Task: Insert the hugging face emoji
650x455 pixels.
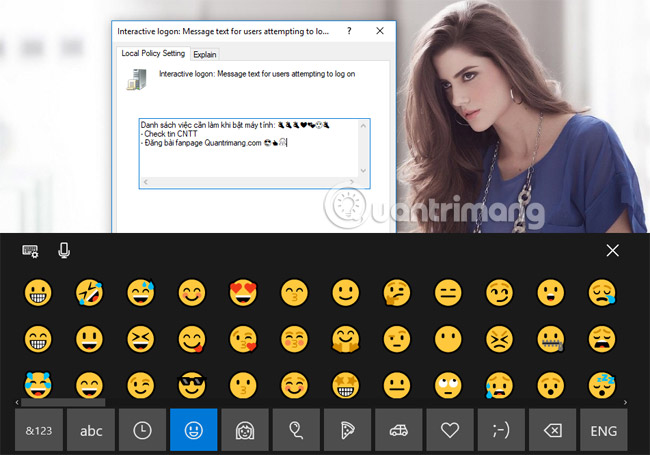Action: point(345,338)
